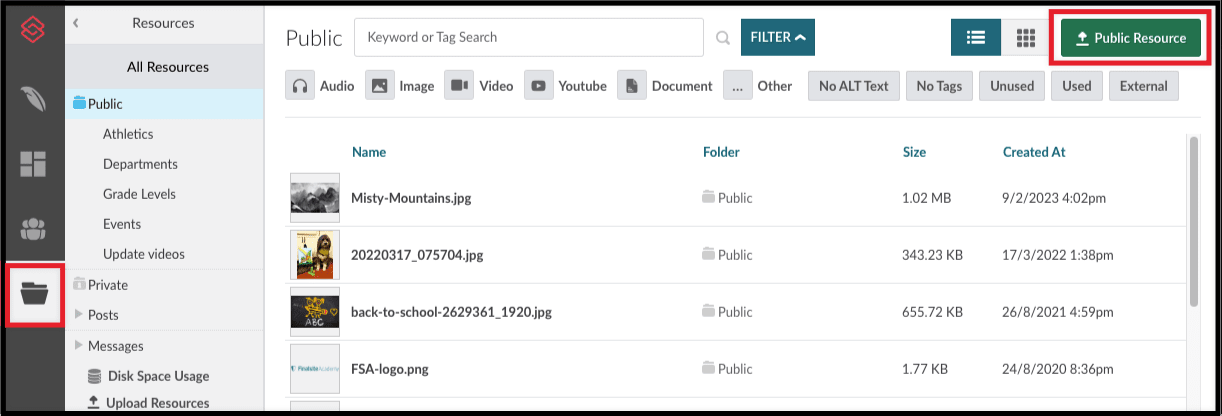Filter by Other ellipsis icon
1222x416 pixels.
tap(737, 85)
